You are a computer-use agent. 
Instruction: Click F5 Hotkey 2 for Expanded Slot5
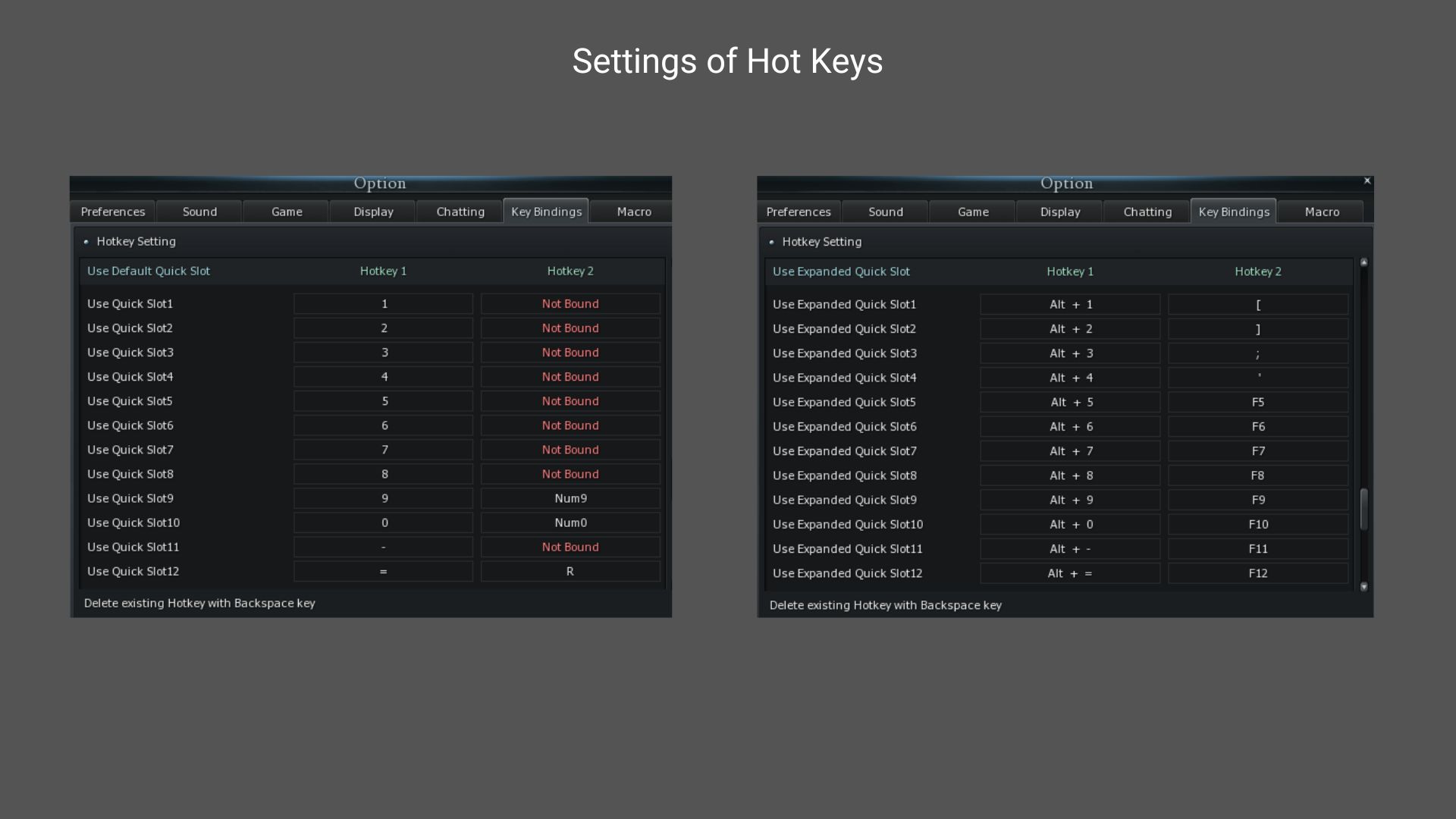click(1258, 402)
